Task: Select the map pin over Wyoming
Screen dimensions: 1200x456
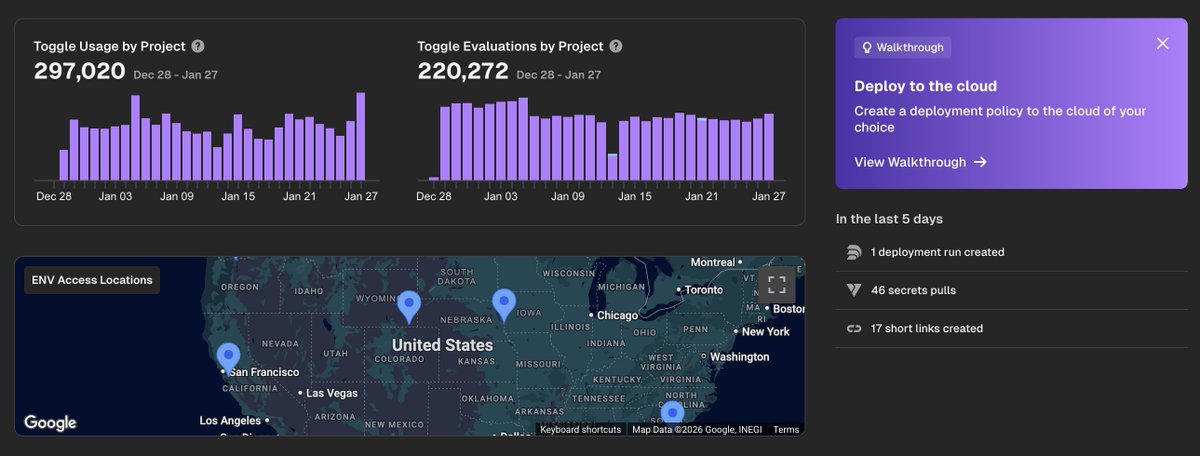Action: [408, 306]
